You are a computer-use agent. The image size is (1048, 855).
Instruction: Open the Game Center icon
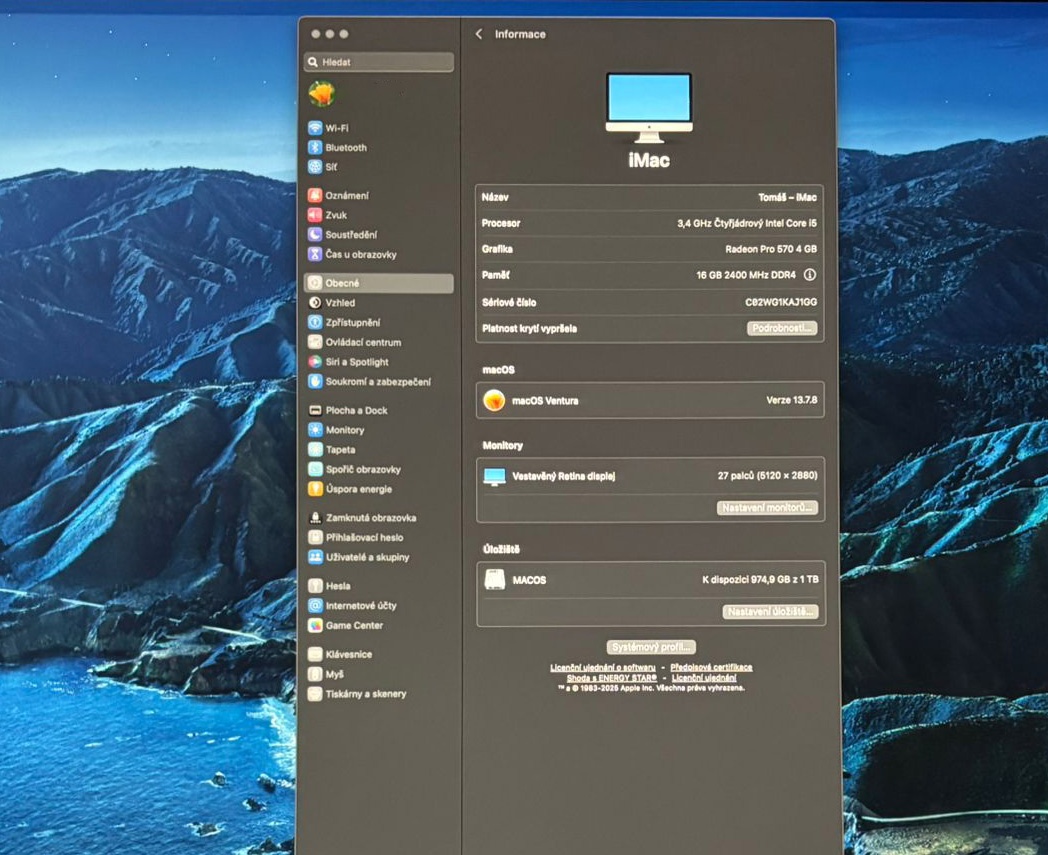[x=315, y=626]
